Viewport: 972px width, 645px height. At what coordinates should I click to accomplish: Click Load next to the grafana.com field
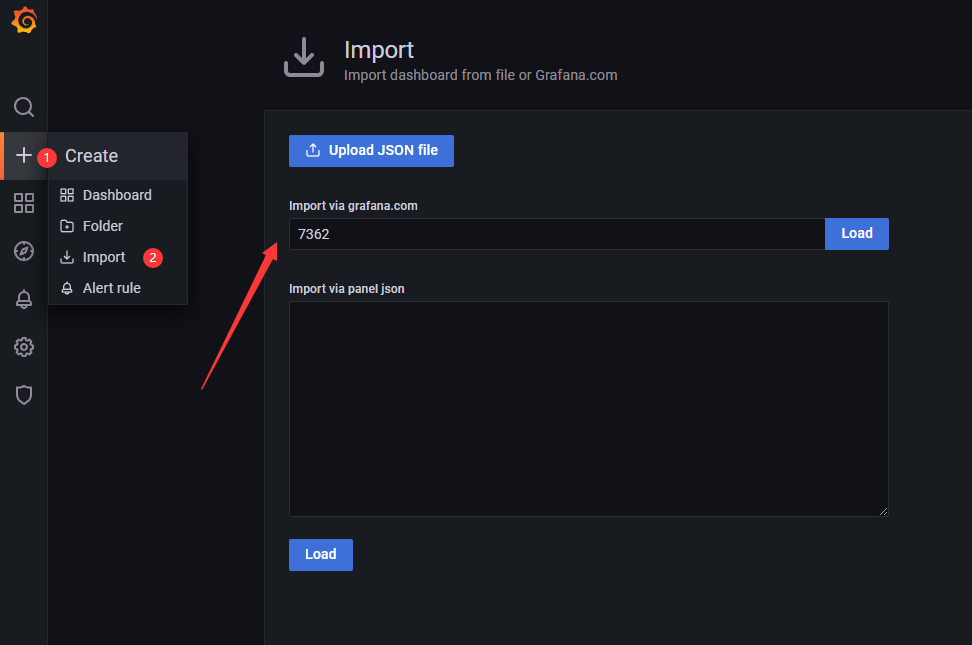[856, 234]
